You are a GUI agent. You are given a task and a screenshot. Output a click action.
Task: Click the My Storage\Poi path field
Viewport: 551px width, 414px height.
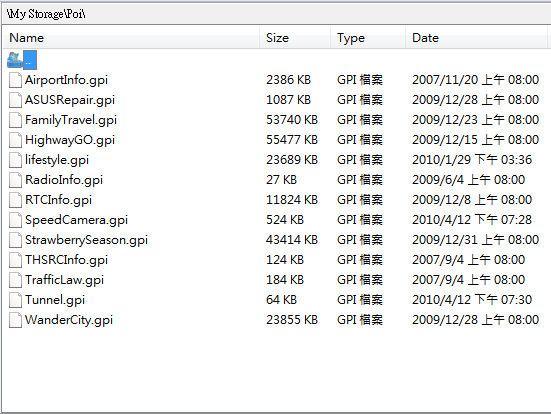pos(276,14)
